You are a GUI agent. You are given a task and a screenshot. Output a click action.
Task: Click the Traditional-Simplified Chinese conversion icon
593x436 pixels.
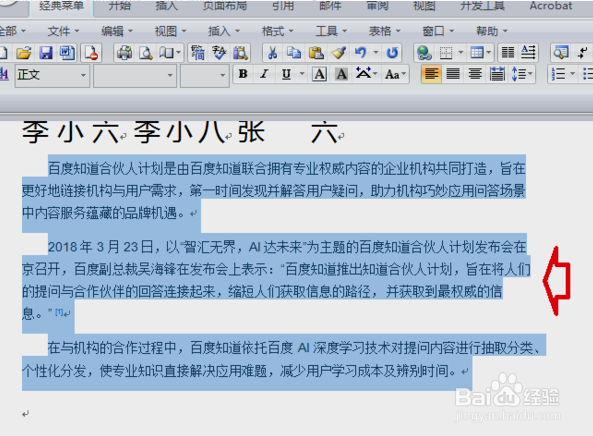(197, 53)
